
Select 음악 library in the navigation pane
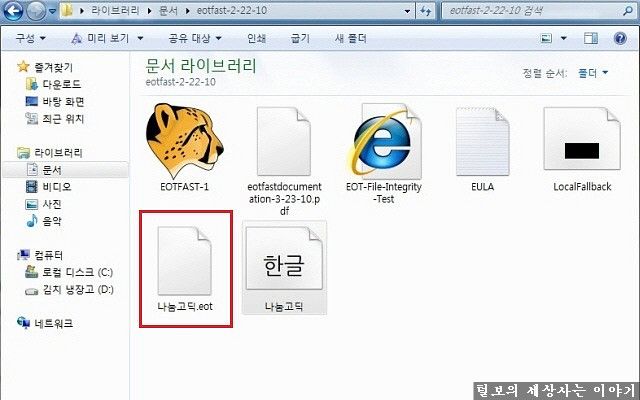point(52,221)
